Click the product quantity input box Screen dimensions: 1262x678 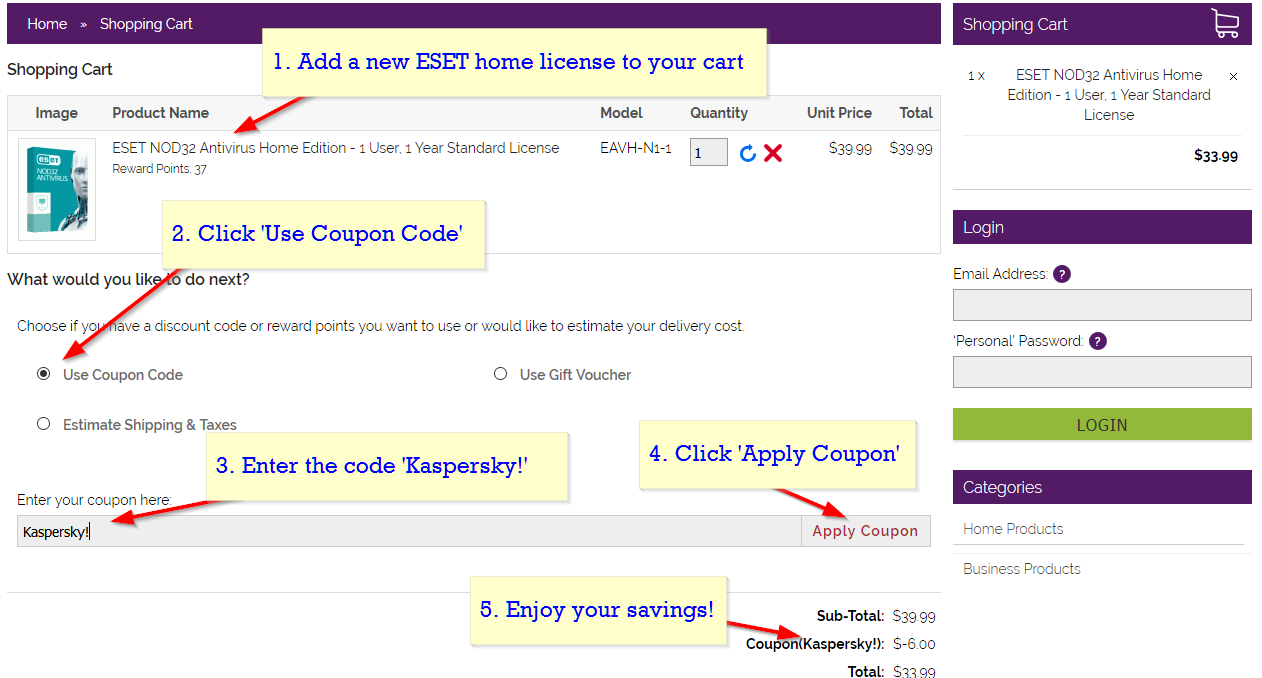click(708, 152)
